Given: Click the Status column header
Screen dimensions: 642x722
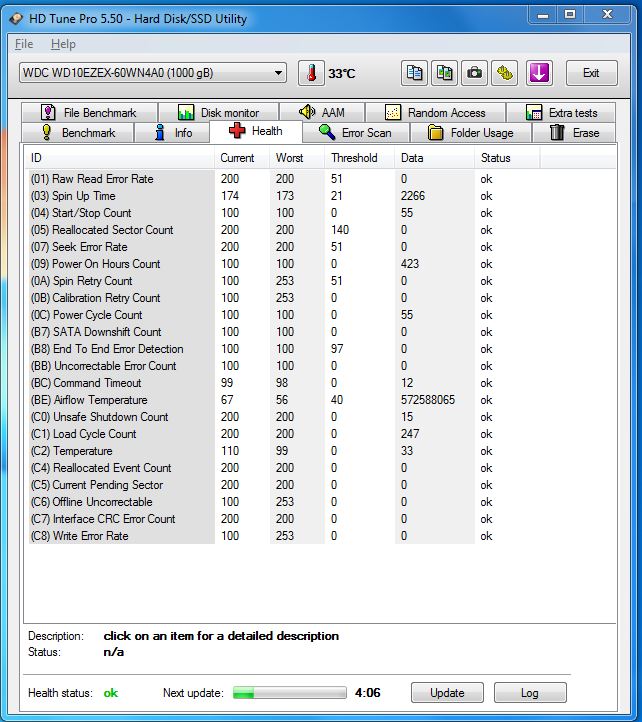Looking at the screenshot, I should 507,158.
